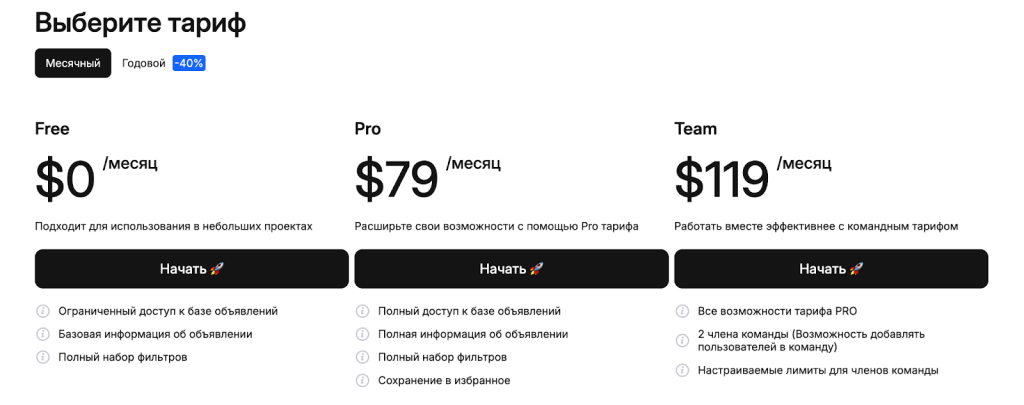Click info icon next to "Полный доступ к базе объявлений"
Screen dimensions: 1024x405
[363, 311]
